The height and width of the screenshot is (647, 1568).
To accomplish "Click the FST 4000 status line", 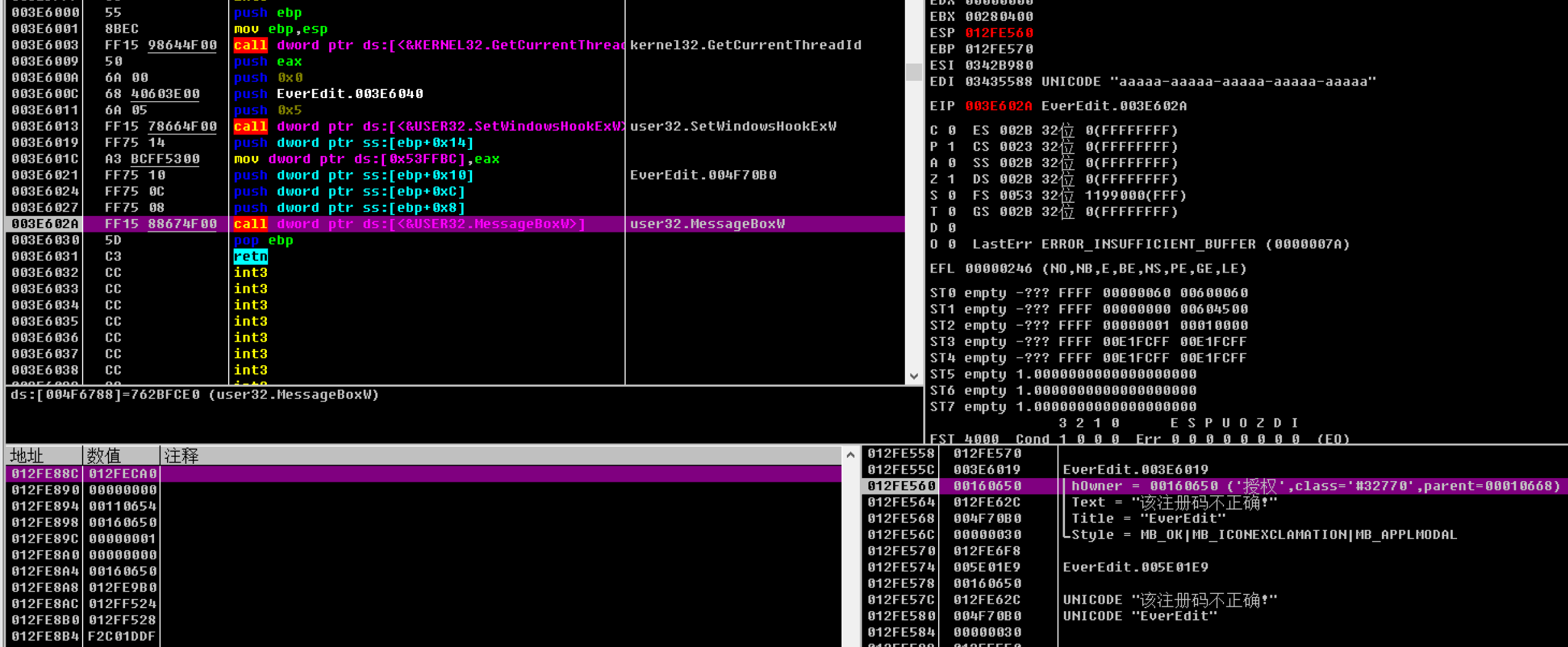I will [x=1140, y=439].
